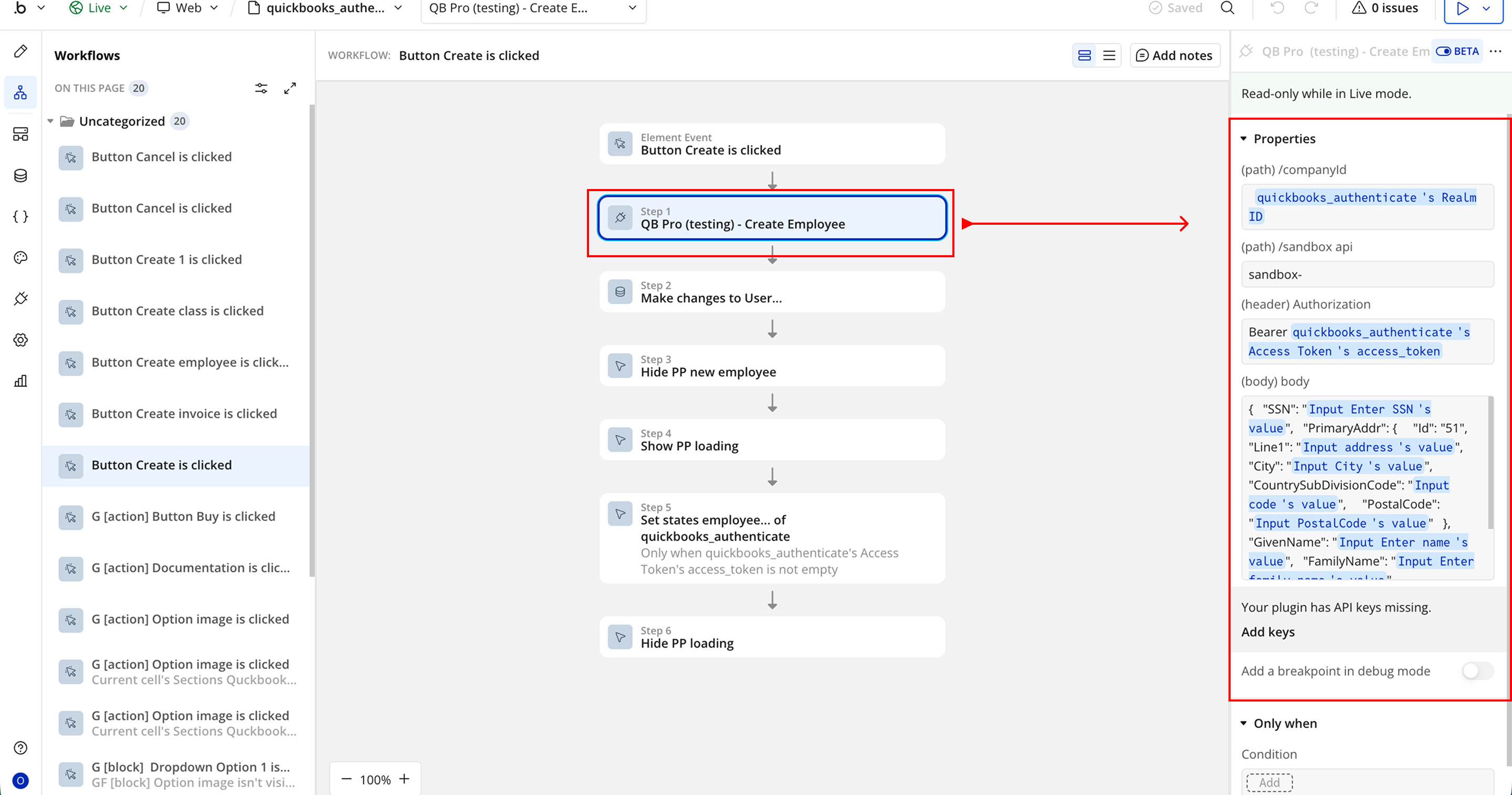Open the Styles palette icon
This screenshot has width=1512, height=795.
pos(20,257)
